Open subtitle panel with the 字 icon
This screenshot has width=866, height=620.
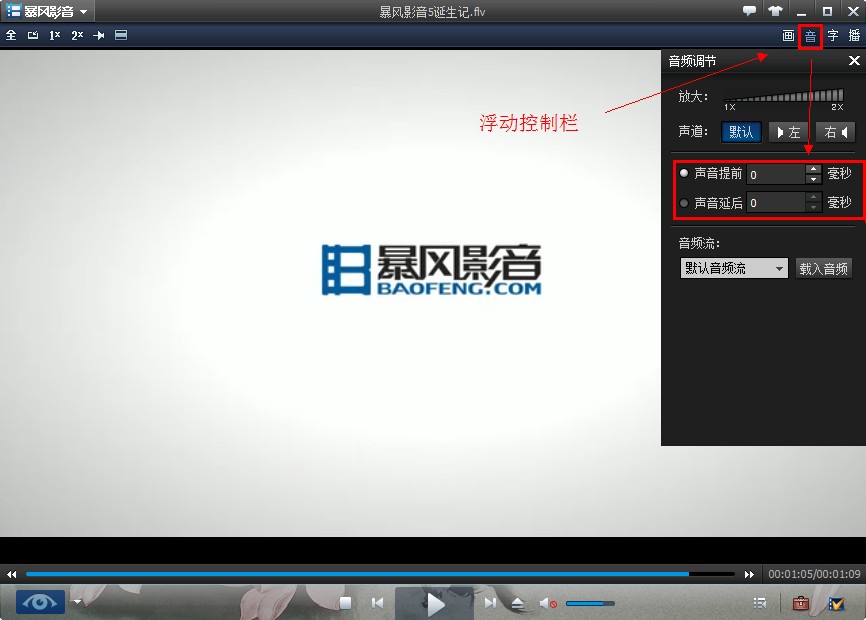coord(832,35)
